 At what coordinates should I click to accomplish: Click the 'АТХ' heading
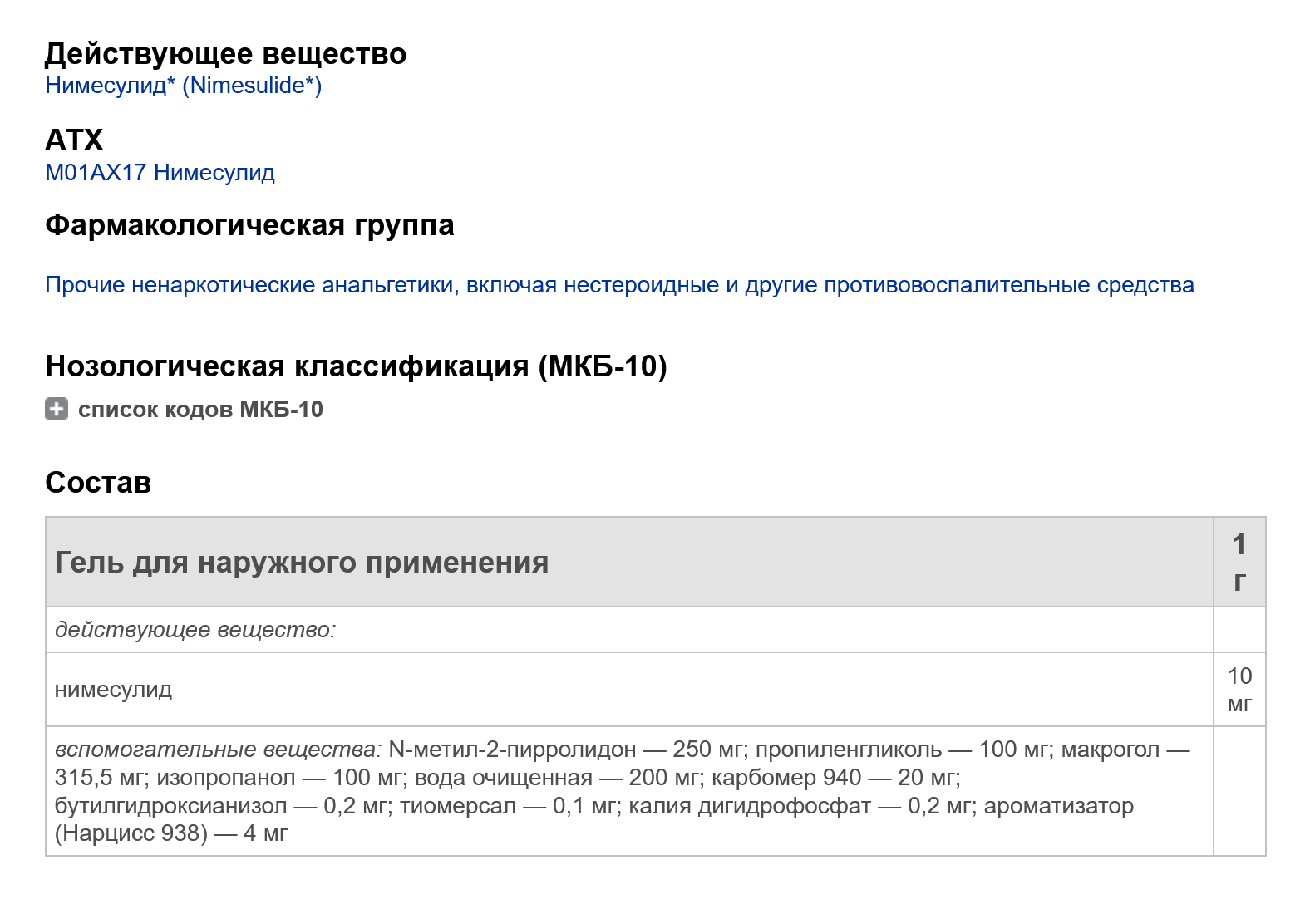coord(74,140)
